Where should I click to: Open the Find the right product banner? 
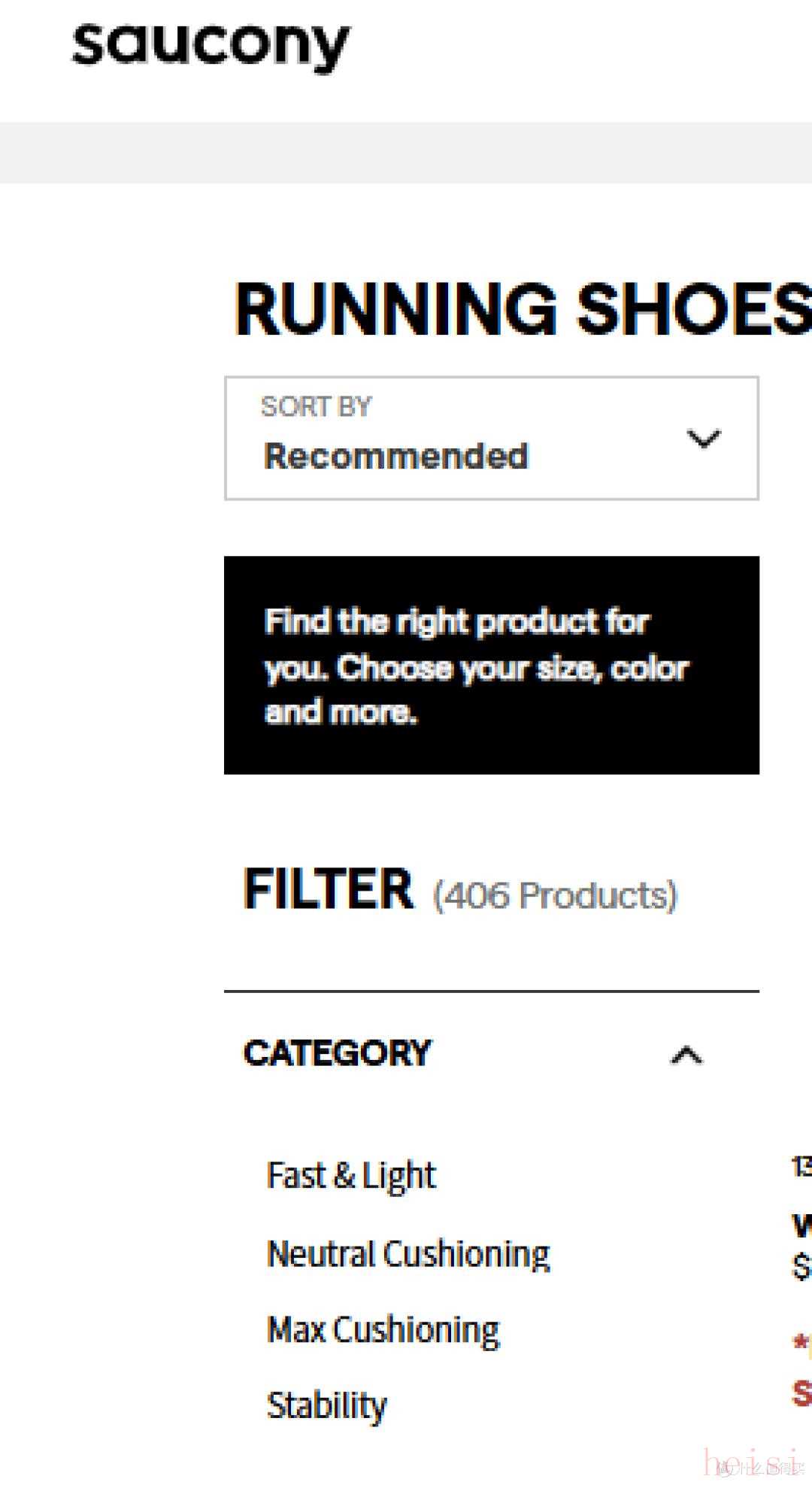492,665
